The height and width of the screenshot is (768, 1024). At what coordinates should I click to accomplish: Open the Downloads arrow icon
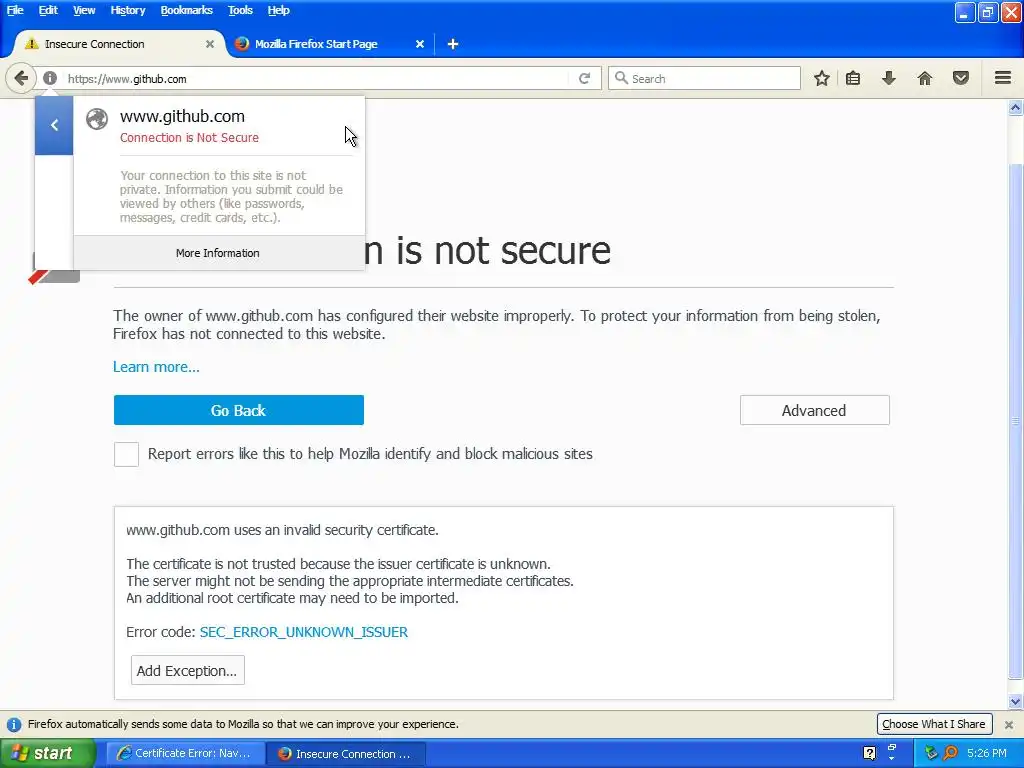(889, 78)
